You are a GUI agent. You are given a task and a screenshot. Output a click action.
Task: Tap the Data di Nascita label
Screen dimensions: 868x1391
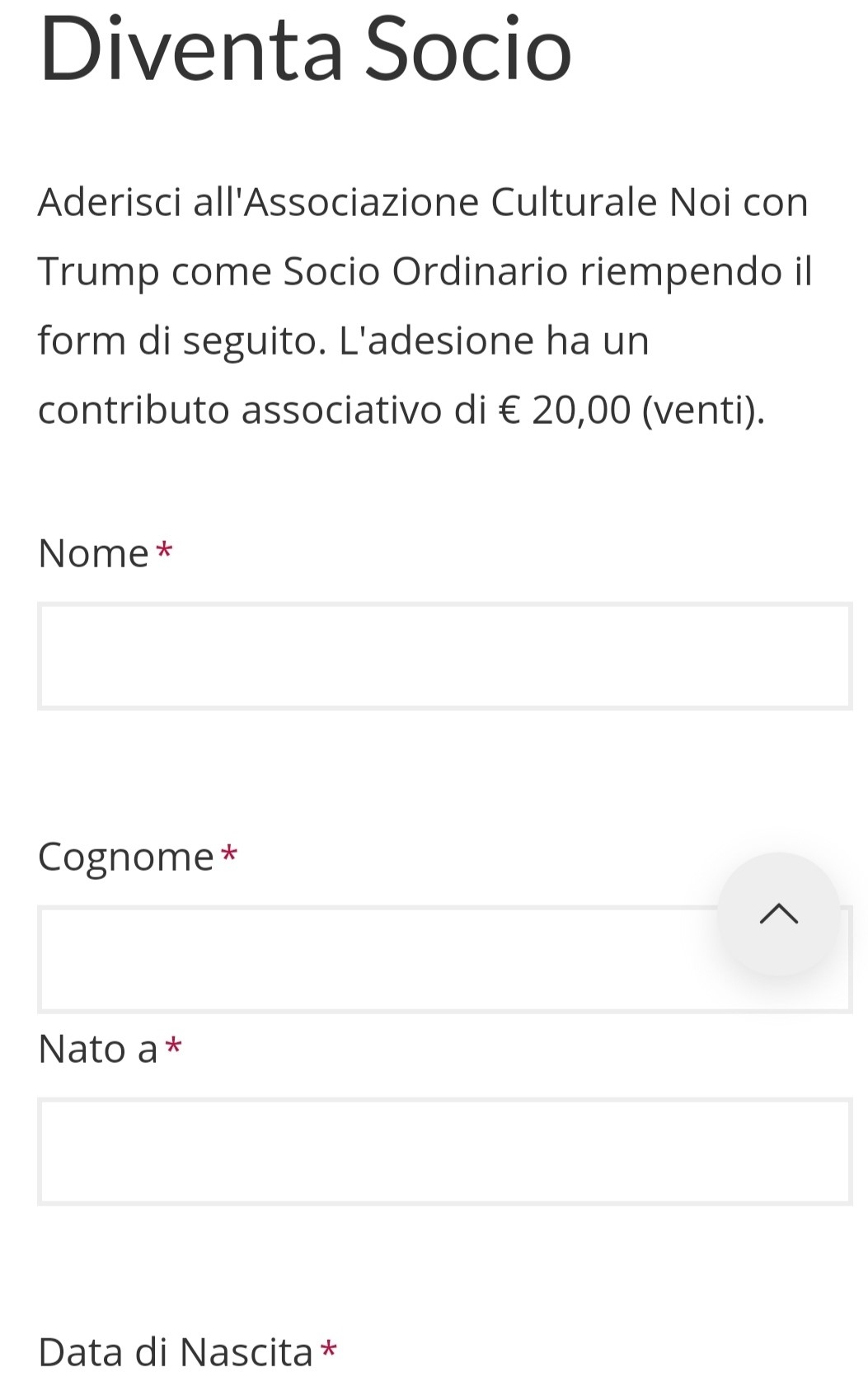click(x=176, y=1352)
